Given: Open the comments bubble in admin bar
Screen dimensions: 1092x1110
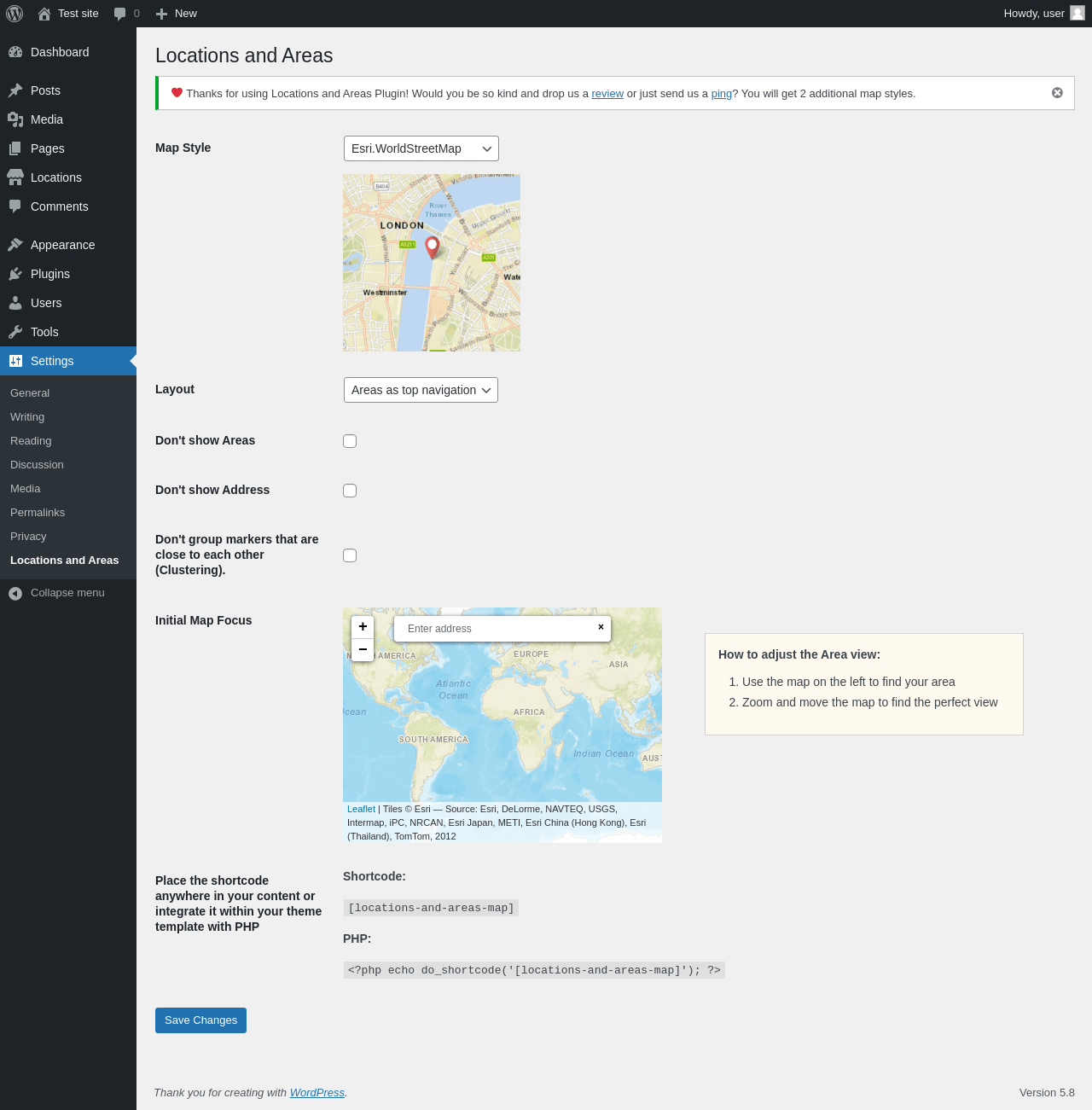Looking at the screenshot, I should (120, 14).
